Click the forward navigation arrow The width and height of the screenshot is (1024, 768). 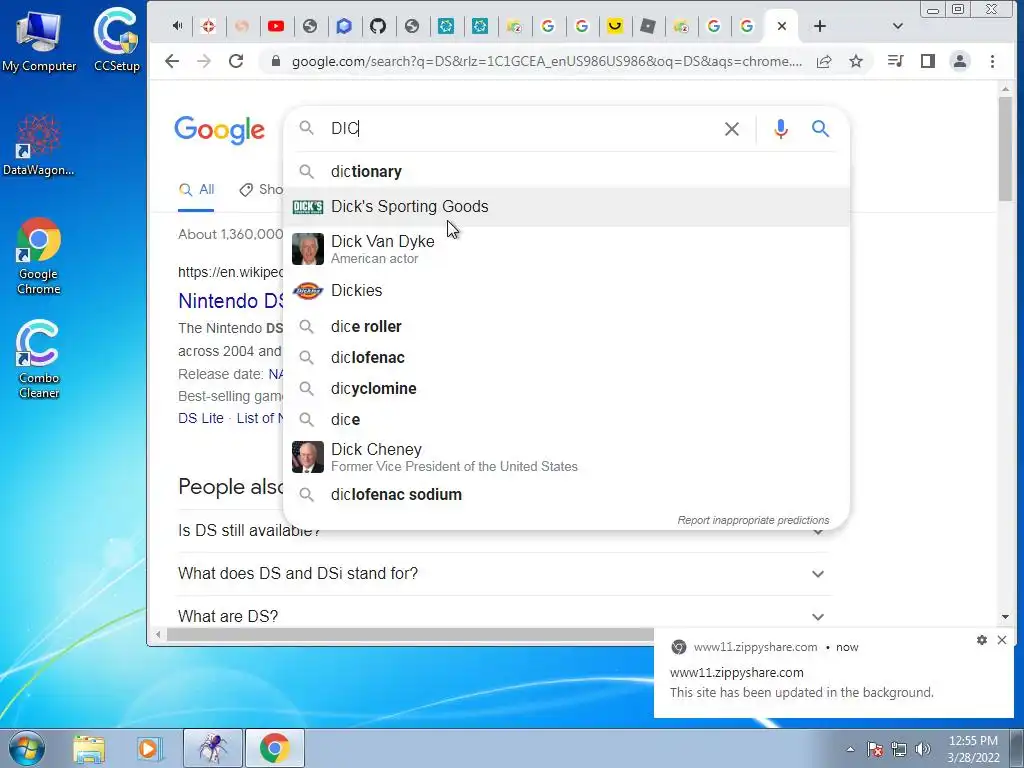coord(204,61)
